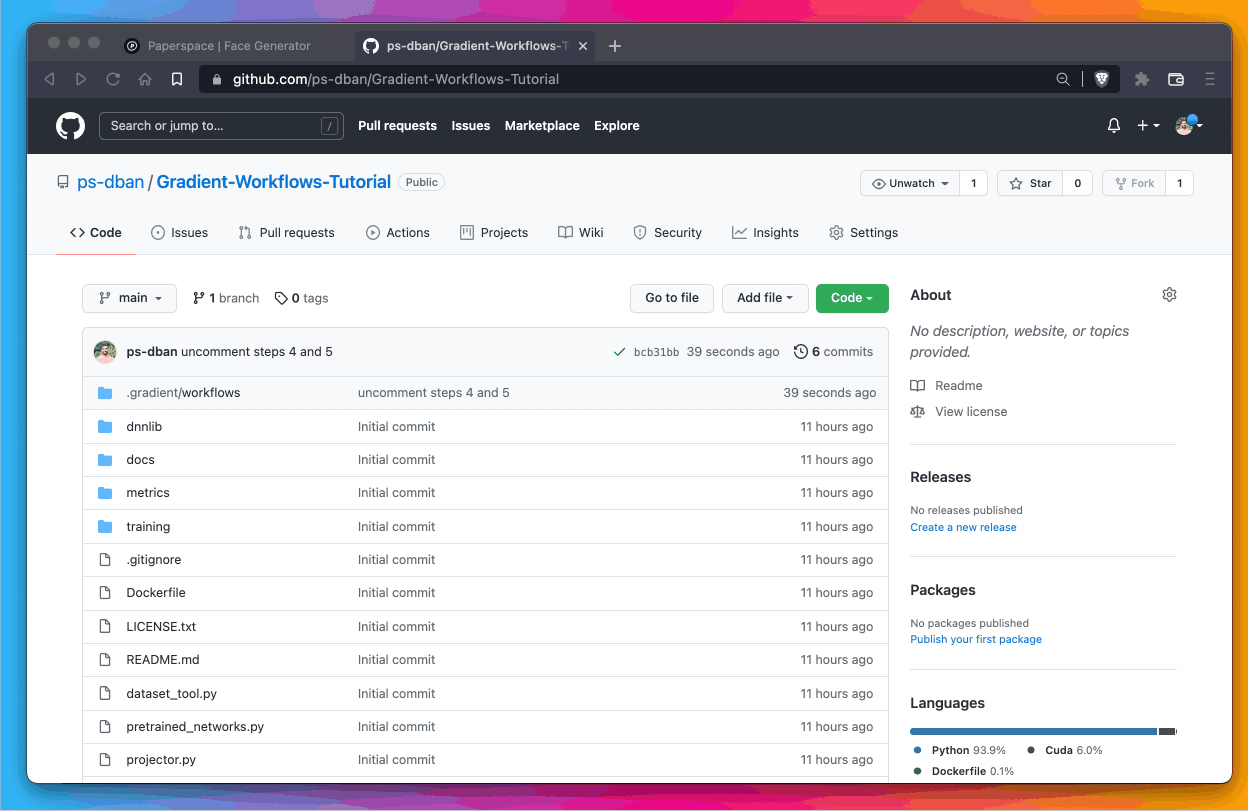The height and width of the screenshot is (811, 1248).
Task: Open Gradient-Workflows-Tutorial repository link
Action: [x=274, y=182]
